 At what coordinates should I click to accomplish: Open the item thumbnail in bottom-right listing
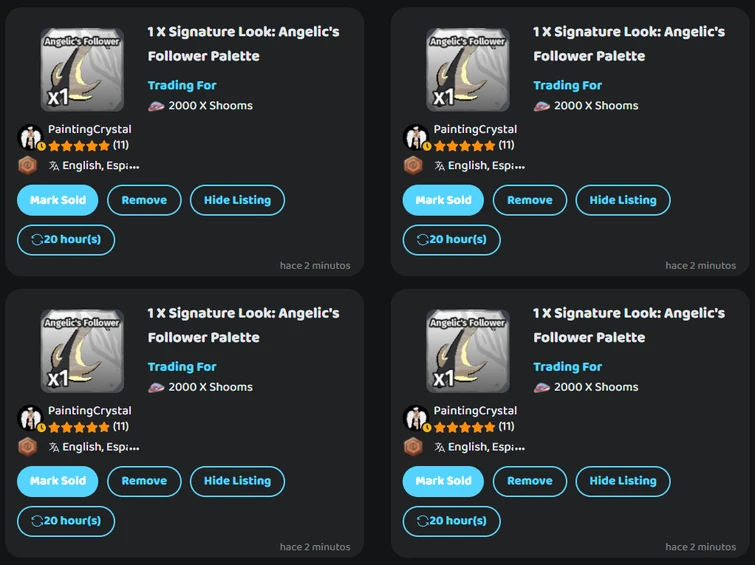pos(467,351)
